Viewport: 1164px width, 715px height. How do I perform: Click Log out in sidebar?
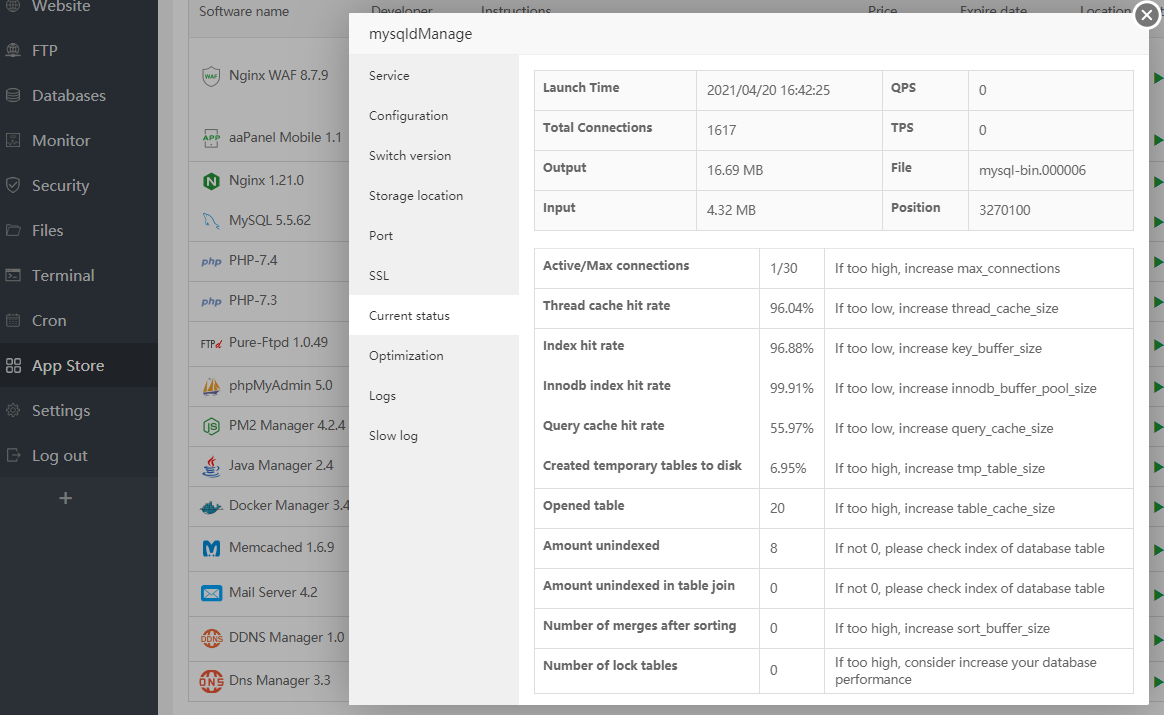[x=60, y=456]
